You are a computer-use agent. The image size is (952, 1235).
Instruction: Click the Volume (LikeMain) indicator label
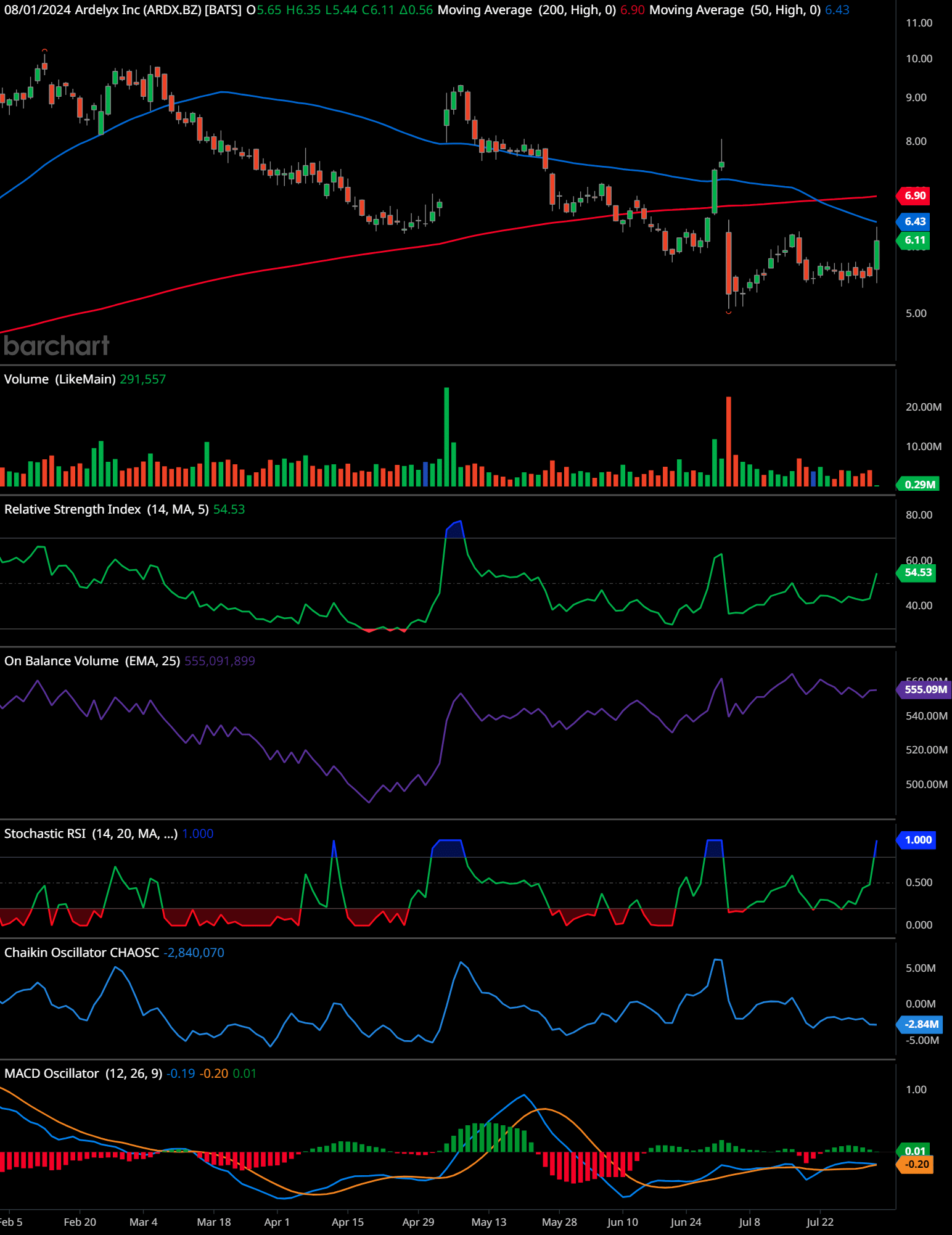[x=60, y=379]
